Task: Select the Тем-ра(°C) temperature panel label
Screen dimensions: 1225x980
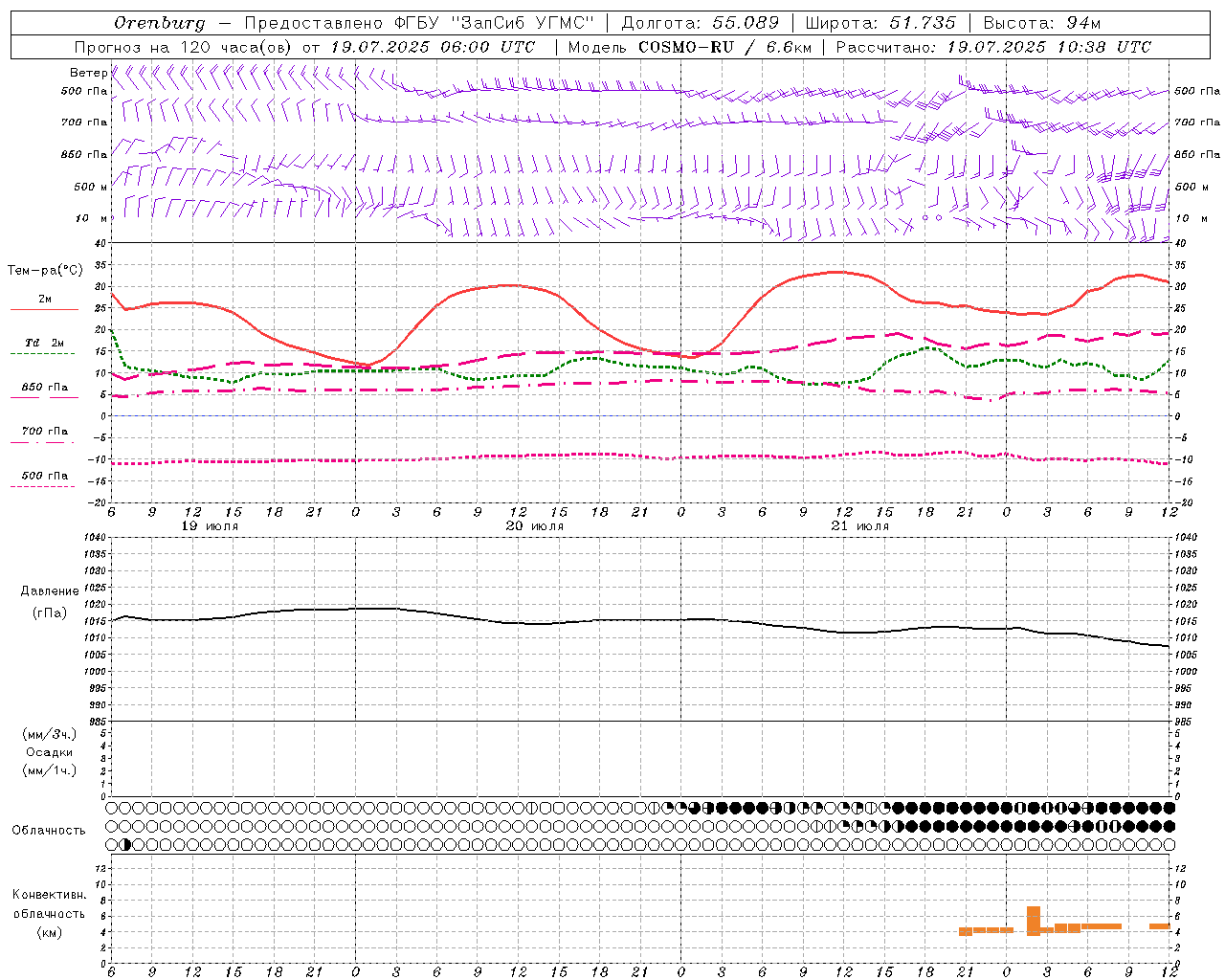Action: [46, 271]
